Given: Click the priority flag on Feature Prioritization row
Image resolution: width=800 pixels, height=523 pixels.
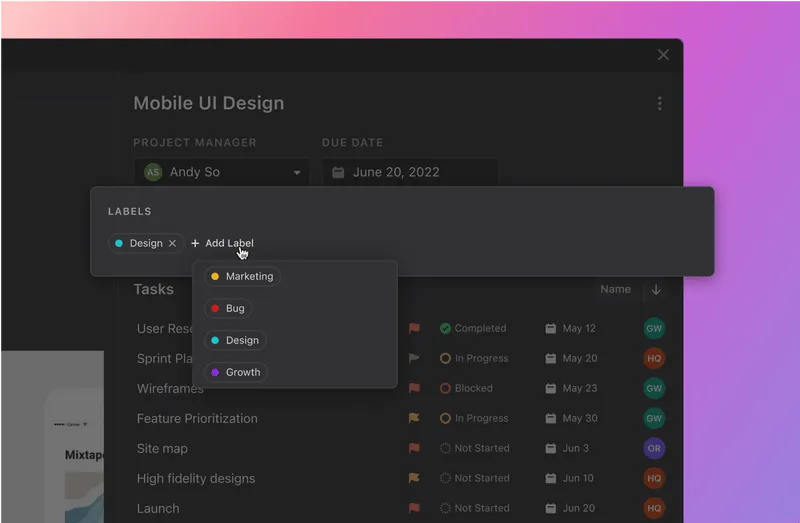Looking at the screenshot, I should coord(414,418).
